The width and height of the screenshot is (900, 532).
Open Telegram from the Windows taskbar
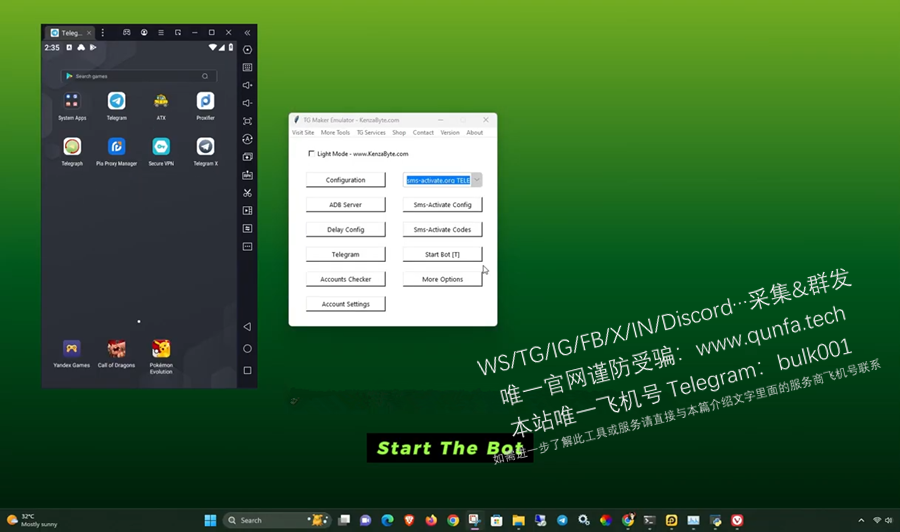tap(562, 520)
